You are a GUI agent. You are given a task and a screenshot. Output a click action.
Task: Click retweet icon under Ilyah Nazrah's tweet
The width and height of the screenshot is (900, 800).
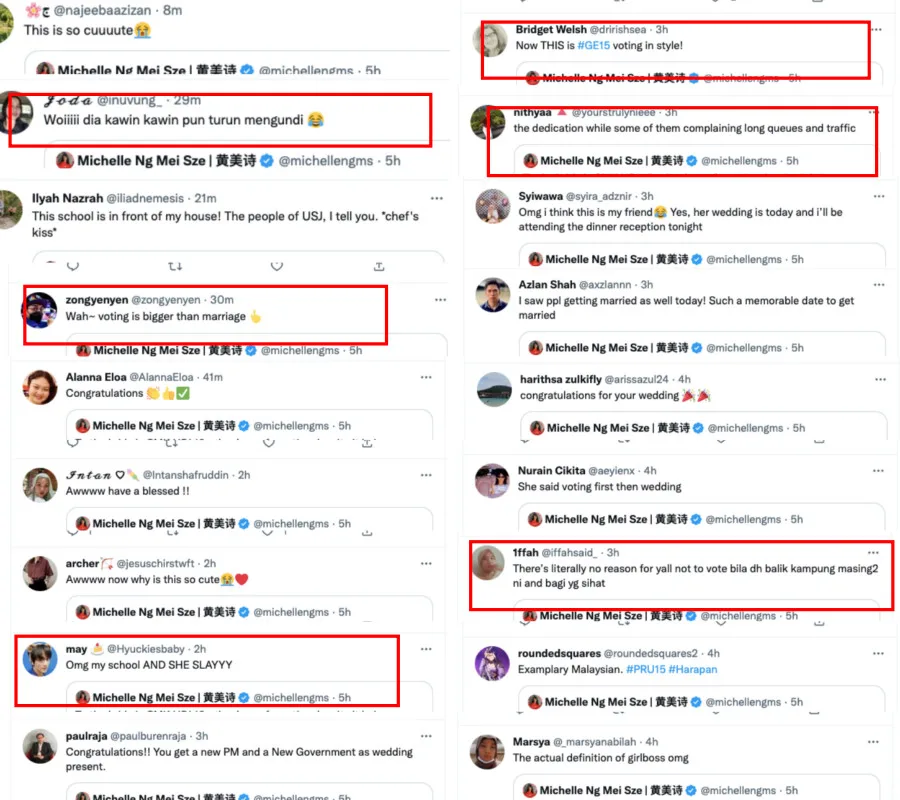click(175, 266)
